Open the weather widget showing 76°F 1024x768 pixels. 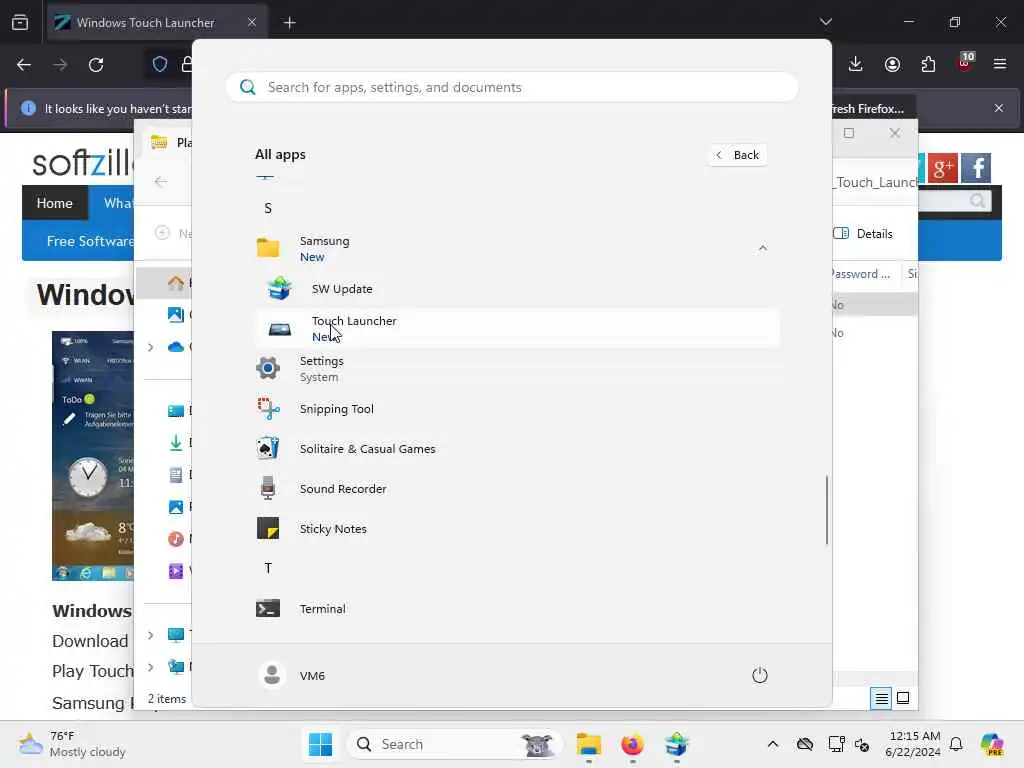pyautogui.click(x=72, y=744)
